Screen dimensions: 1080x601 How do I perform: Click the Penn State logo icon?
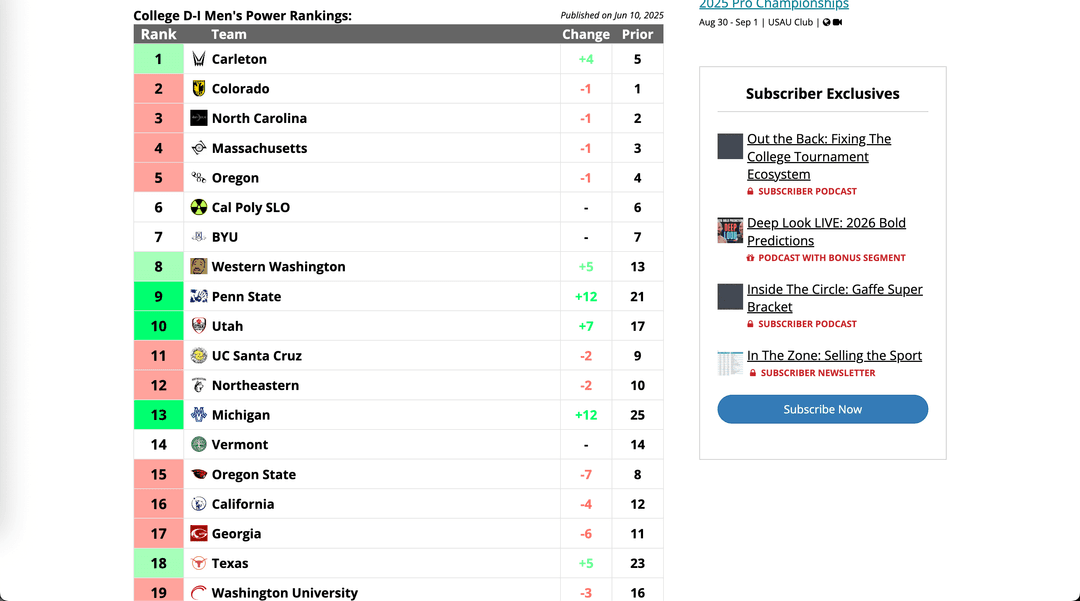(200, 296)
